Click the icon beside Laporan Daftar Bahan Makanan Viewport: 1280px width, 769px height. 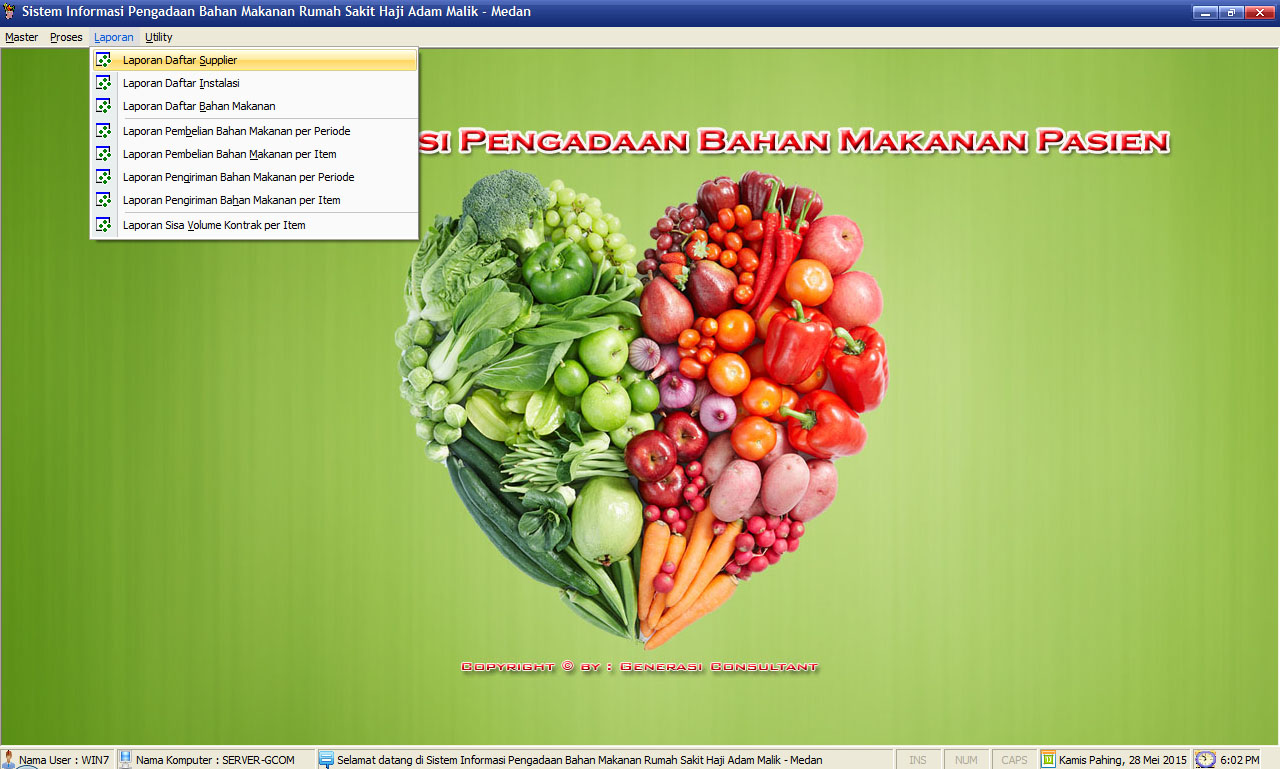pos(103,106)
